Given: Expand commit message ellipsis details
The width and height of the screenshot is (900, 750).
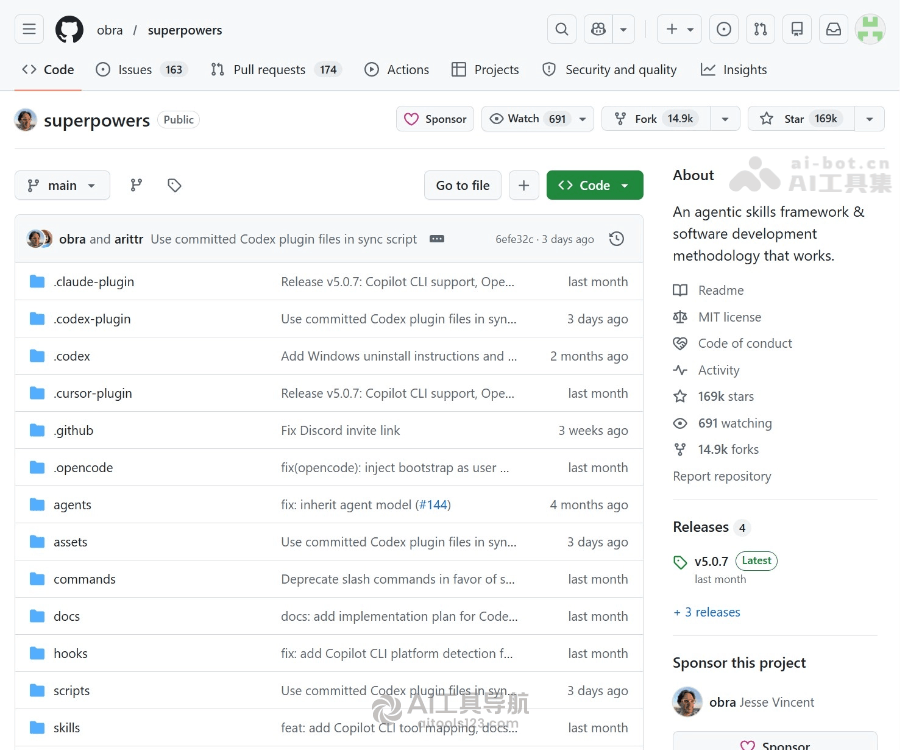Looking at the screenshot, I should pyautogui.click(x=437, y=239).
